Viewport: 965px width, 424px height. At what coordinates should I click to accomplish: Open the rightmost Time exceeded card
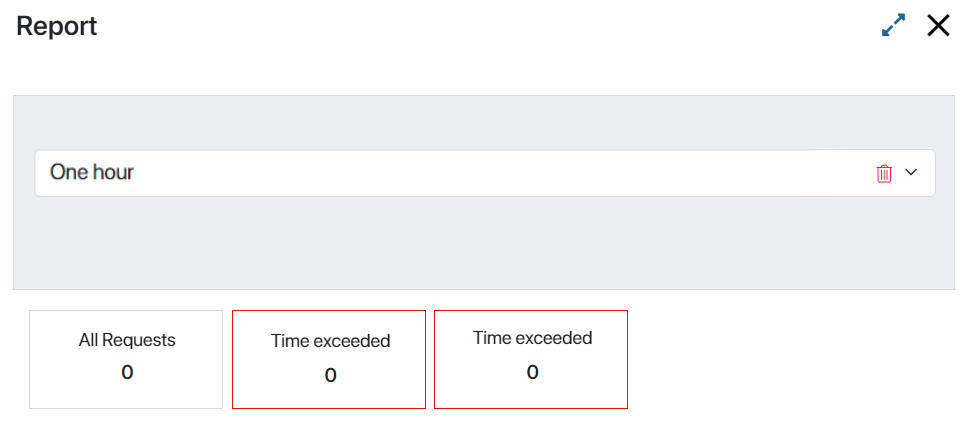pyautogui.click(x=531, y=359)
